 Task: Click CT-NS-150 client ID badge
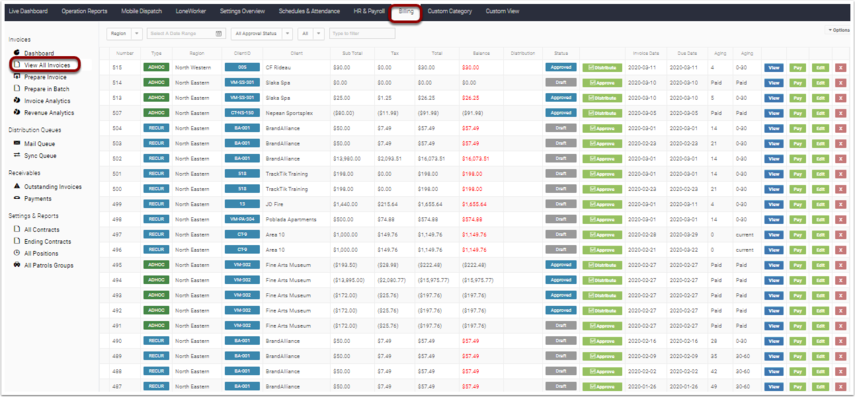(242, 112)
